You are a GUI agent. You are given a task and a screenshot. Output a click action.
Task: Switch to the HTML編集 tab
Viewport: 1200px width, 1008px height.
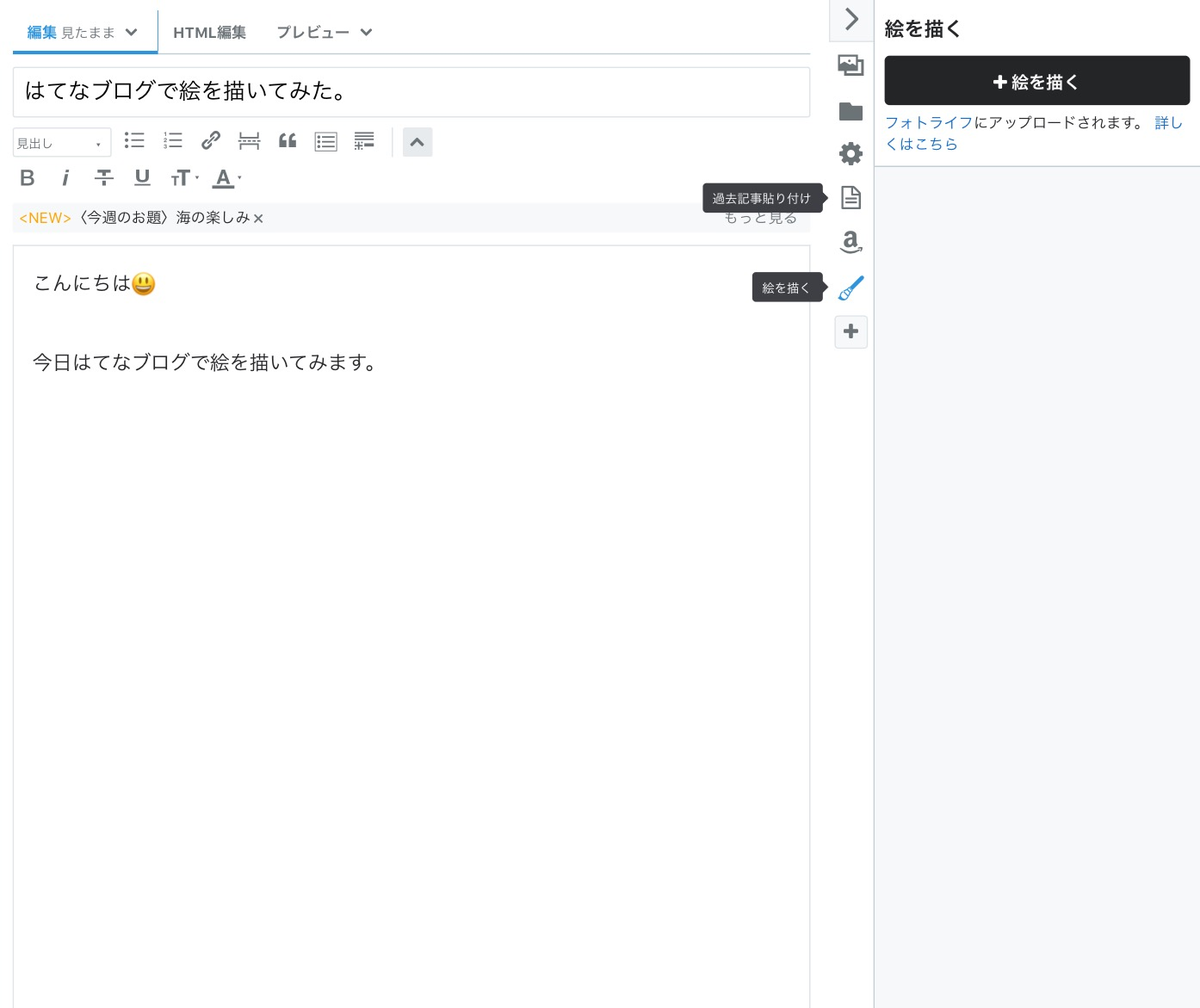210,32
